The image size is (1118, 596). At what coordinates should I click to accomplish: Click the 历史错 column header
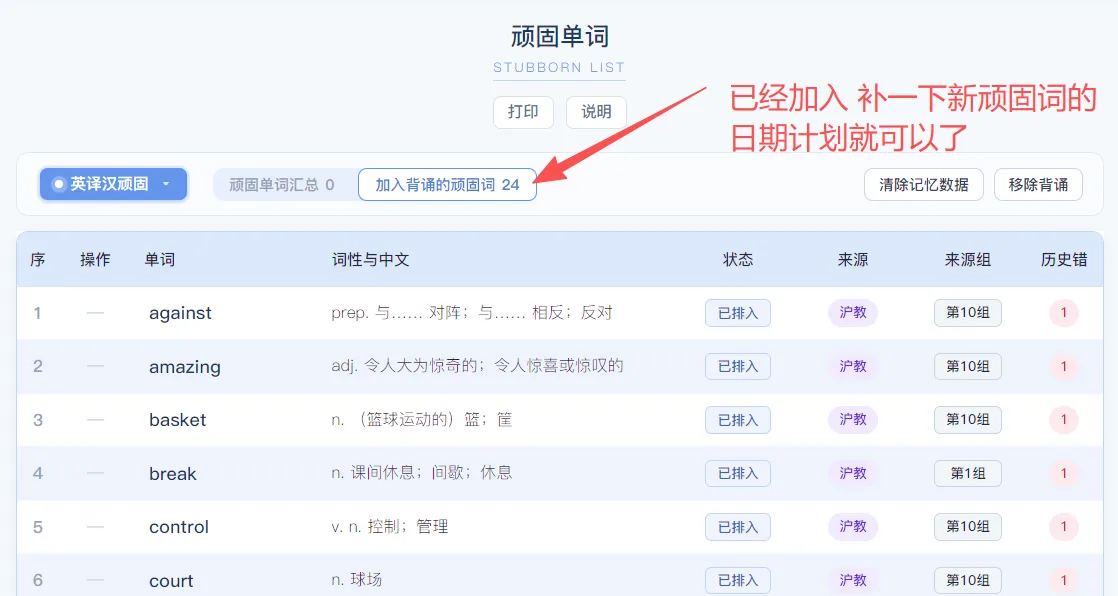1064,260
